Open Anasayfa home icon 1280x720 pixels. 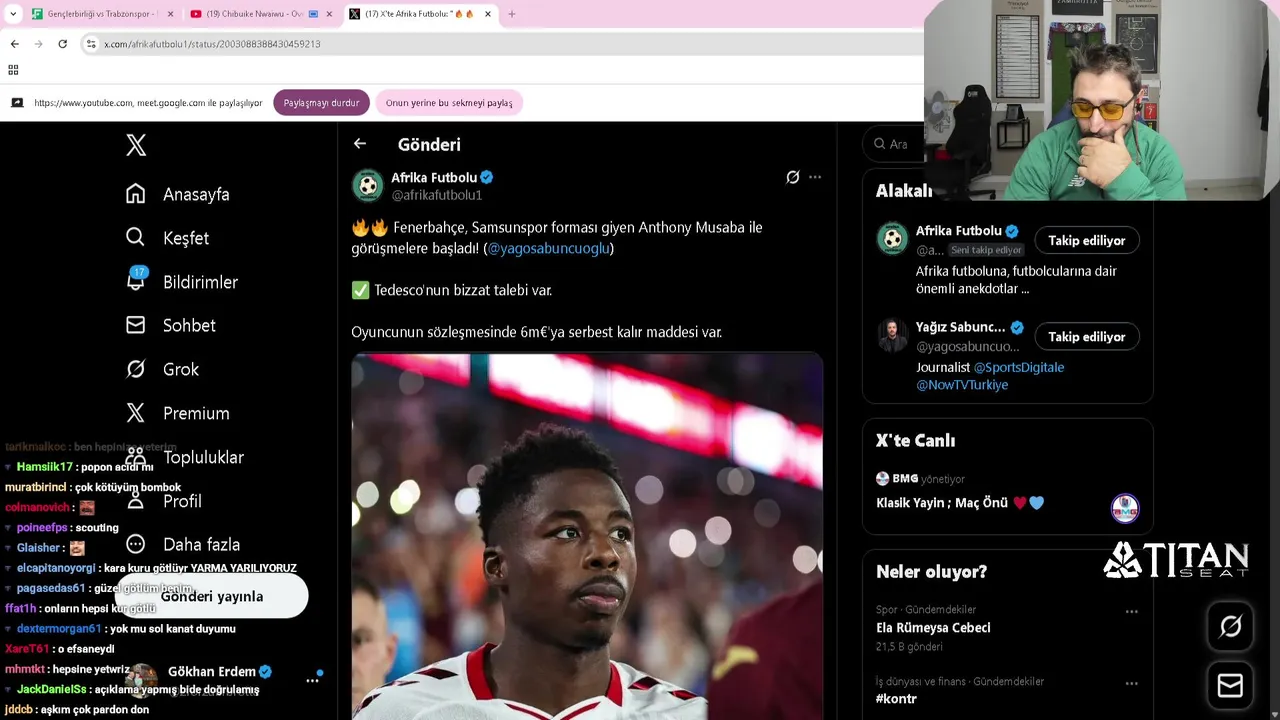136,194
